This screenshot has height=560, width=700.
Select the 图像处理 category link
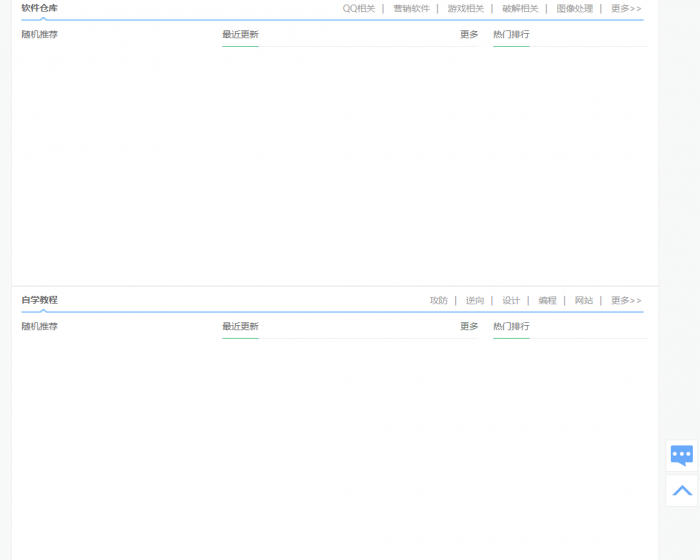pos(574,9)
